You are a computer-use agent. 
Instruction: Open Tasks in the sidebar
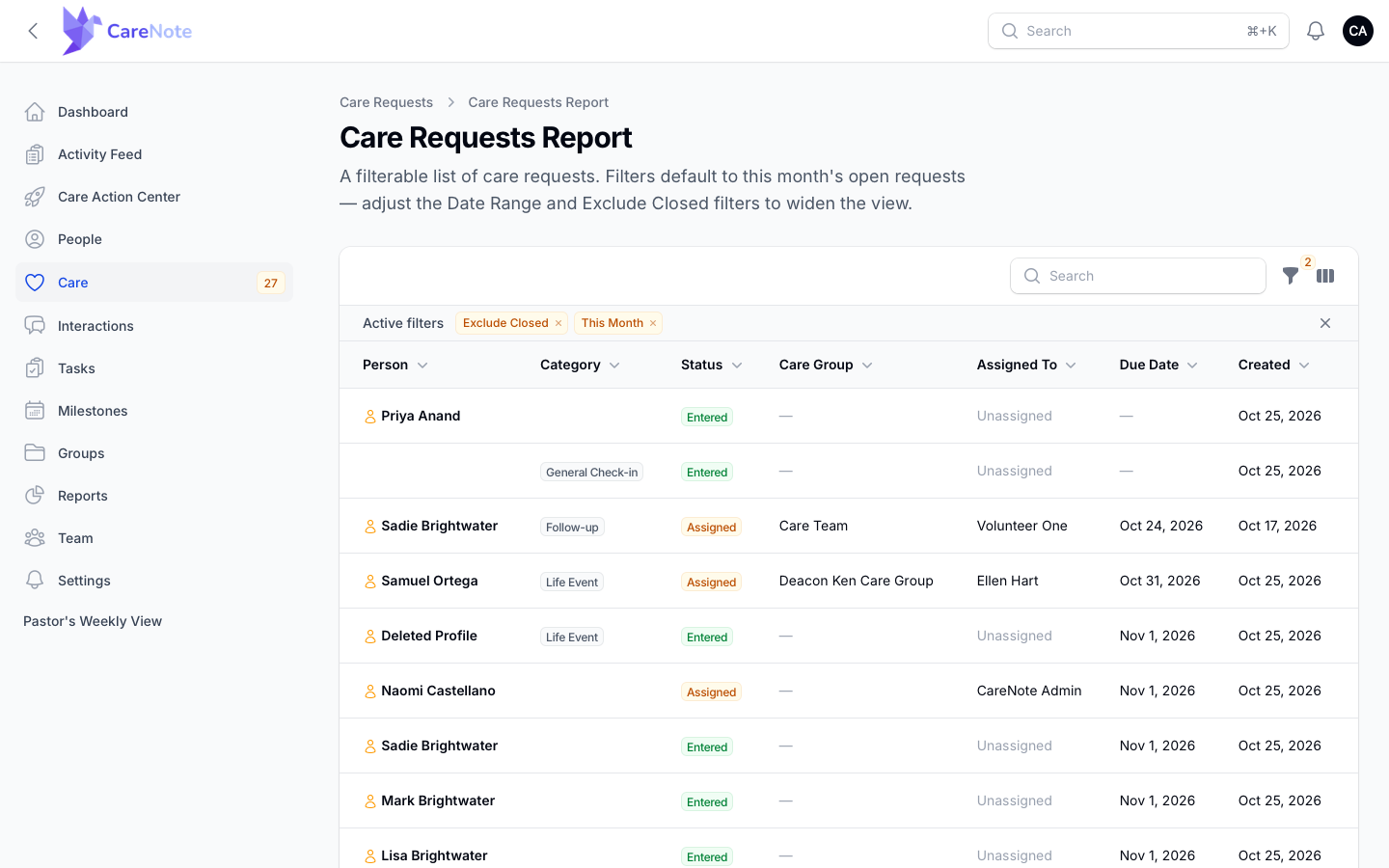pos(154,368)
